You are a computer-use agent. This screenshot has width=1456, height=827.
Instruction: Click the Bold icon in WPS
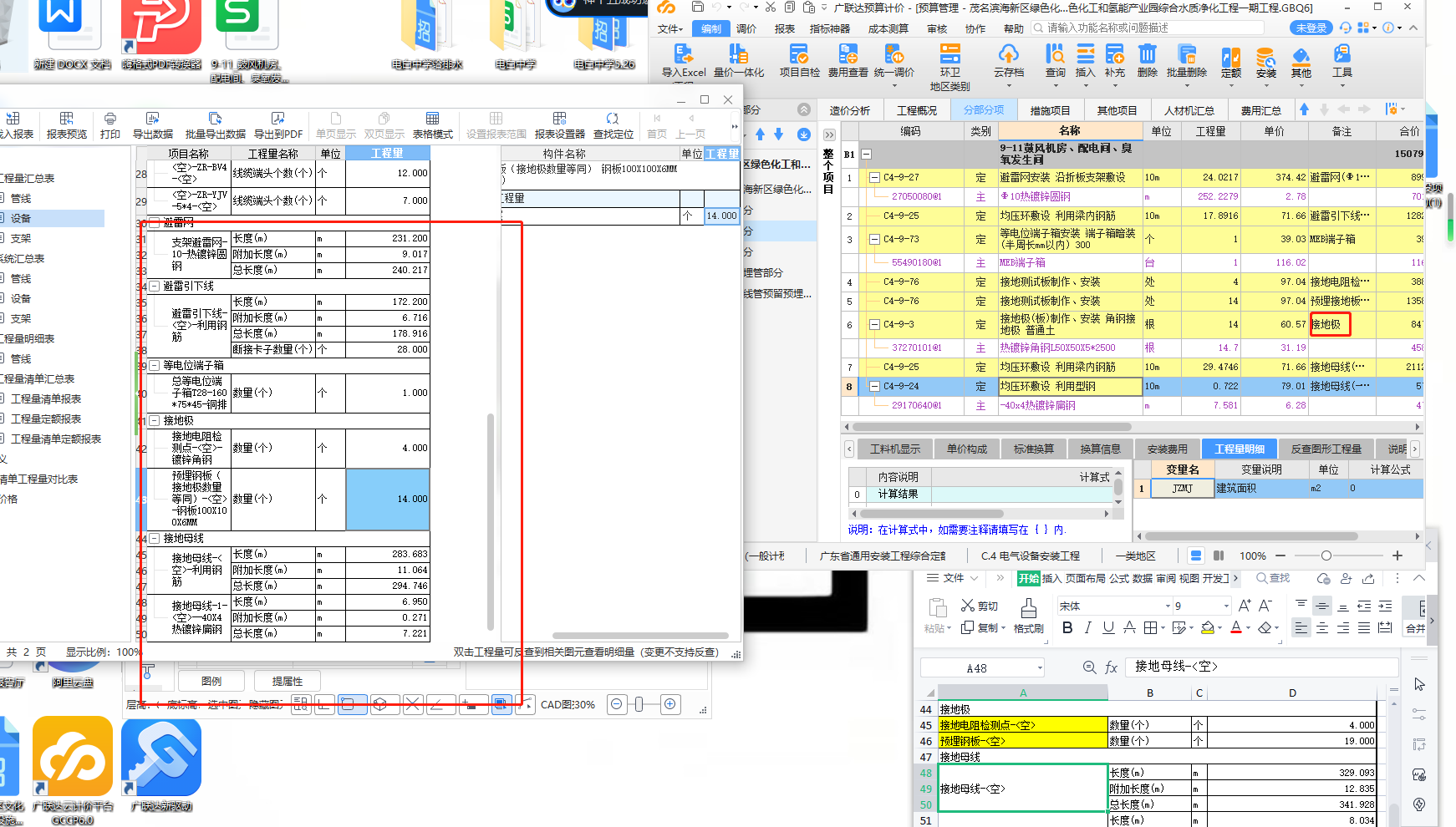[x=1067, y=627]
